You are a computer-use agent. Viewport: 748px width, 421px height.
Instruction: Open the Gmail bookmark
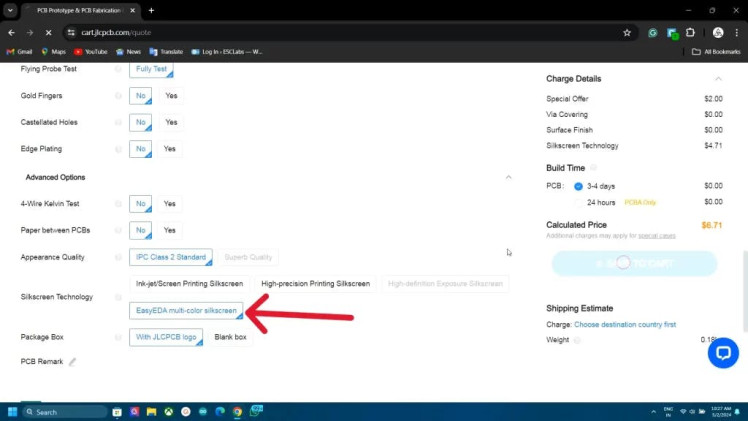click(19, 51)
